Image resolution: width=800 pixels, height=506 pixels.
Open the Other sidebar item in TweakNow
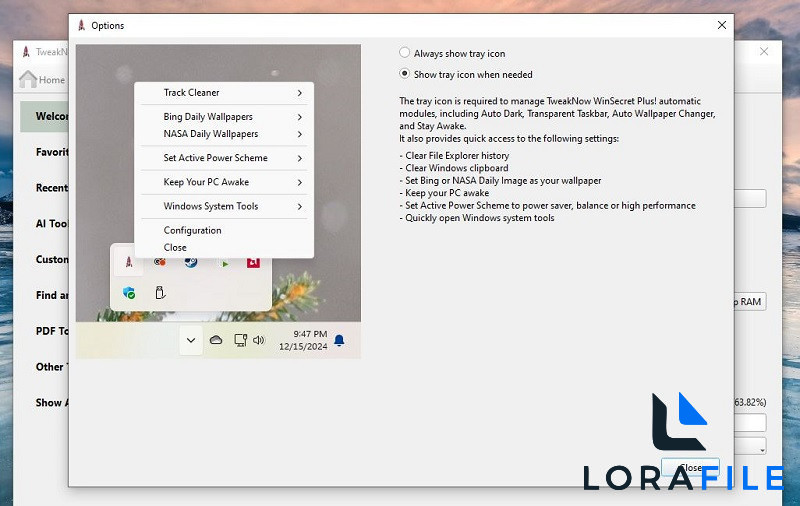coord(52,367)
